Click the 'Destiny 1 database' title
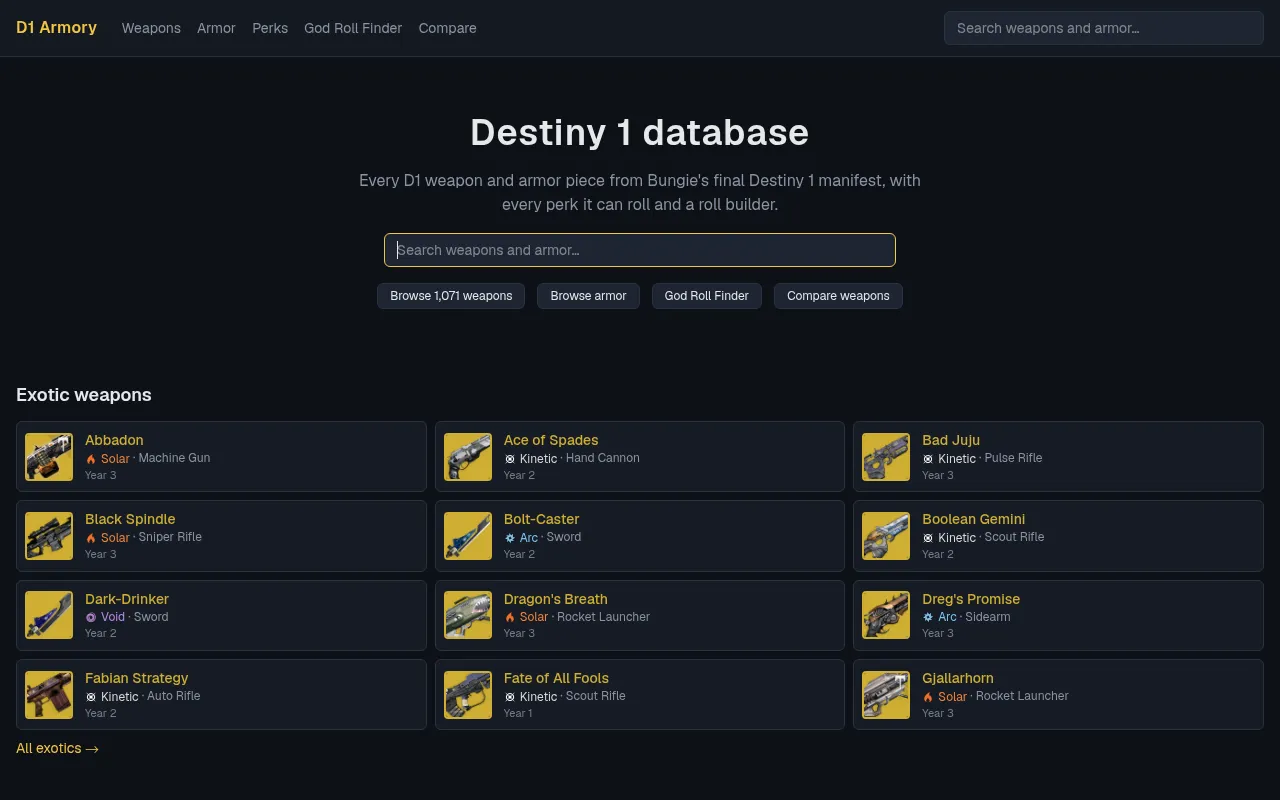 point(640,132)
